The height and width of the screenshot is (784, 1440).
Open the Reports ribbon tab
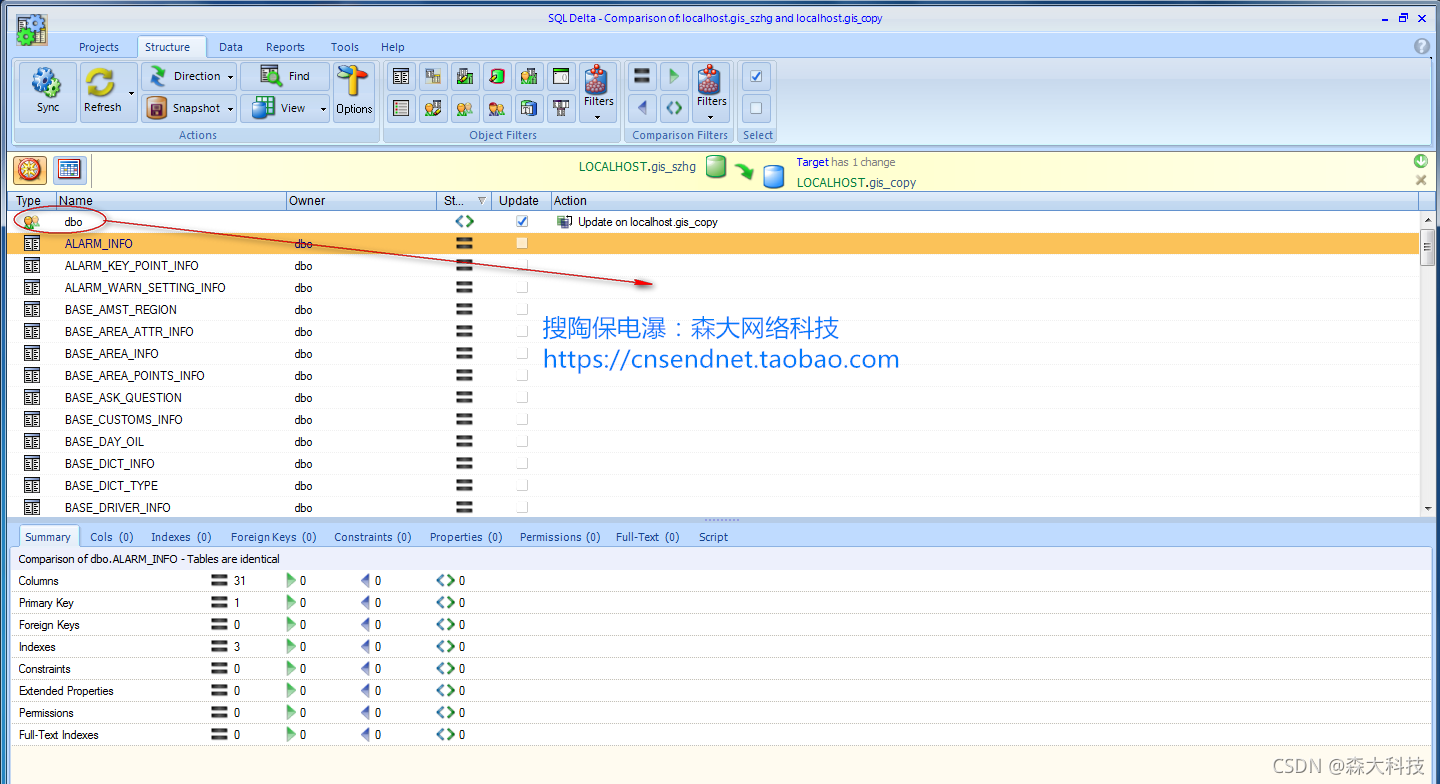tap(285, 47)
